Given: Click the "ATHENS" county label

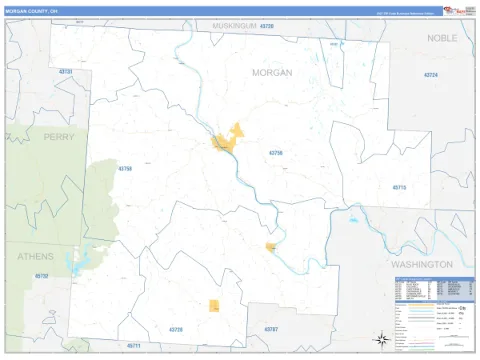Looking at the screenshot, I should coord(35,256).
